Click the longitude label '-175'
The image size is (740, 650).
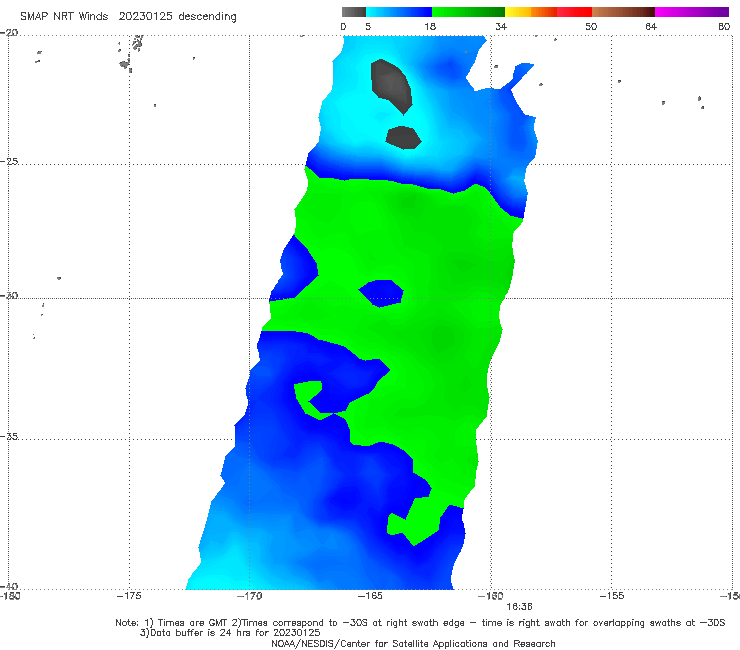point(129,596)
